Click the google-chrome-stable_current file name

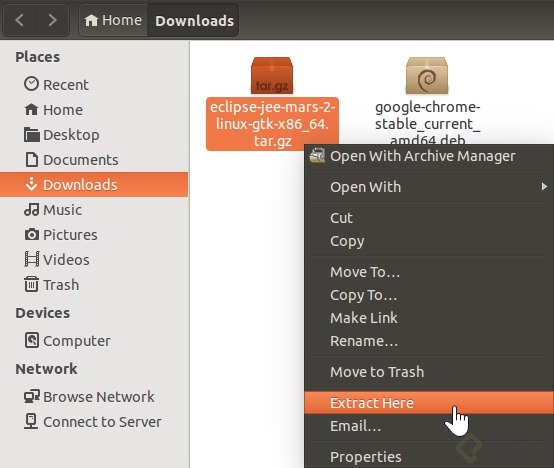(x=428, y=124)
